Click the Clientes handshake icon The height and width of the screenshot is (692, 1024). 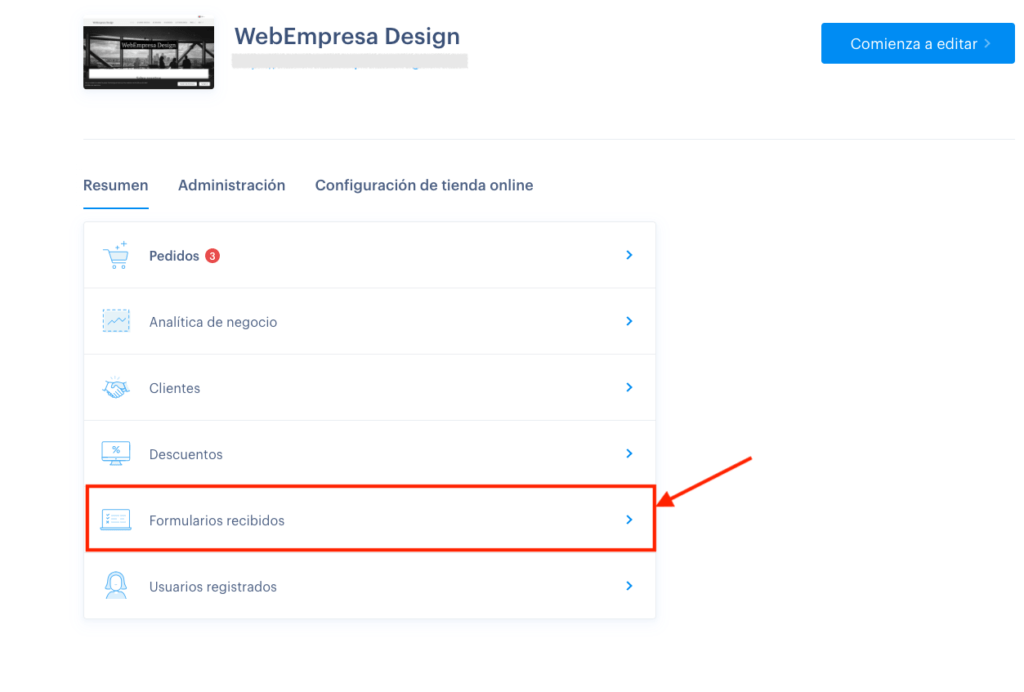[x=116, y=388]
